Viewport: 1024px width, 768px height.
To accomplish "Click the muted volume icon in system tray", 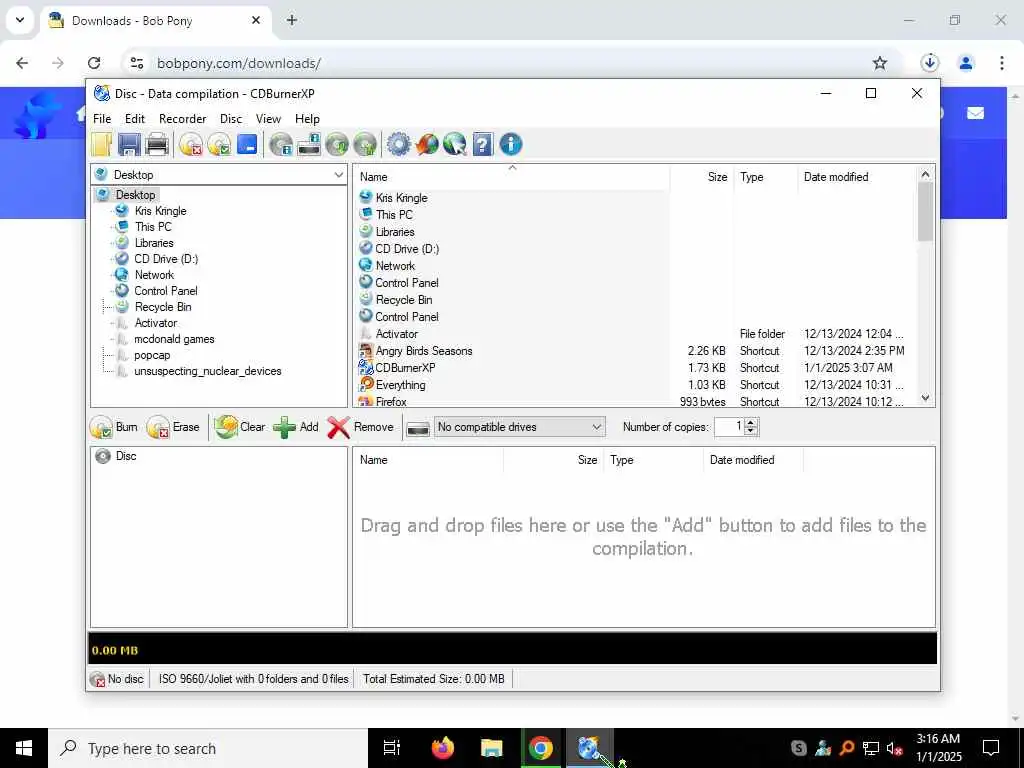I will pos(894,748).
